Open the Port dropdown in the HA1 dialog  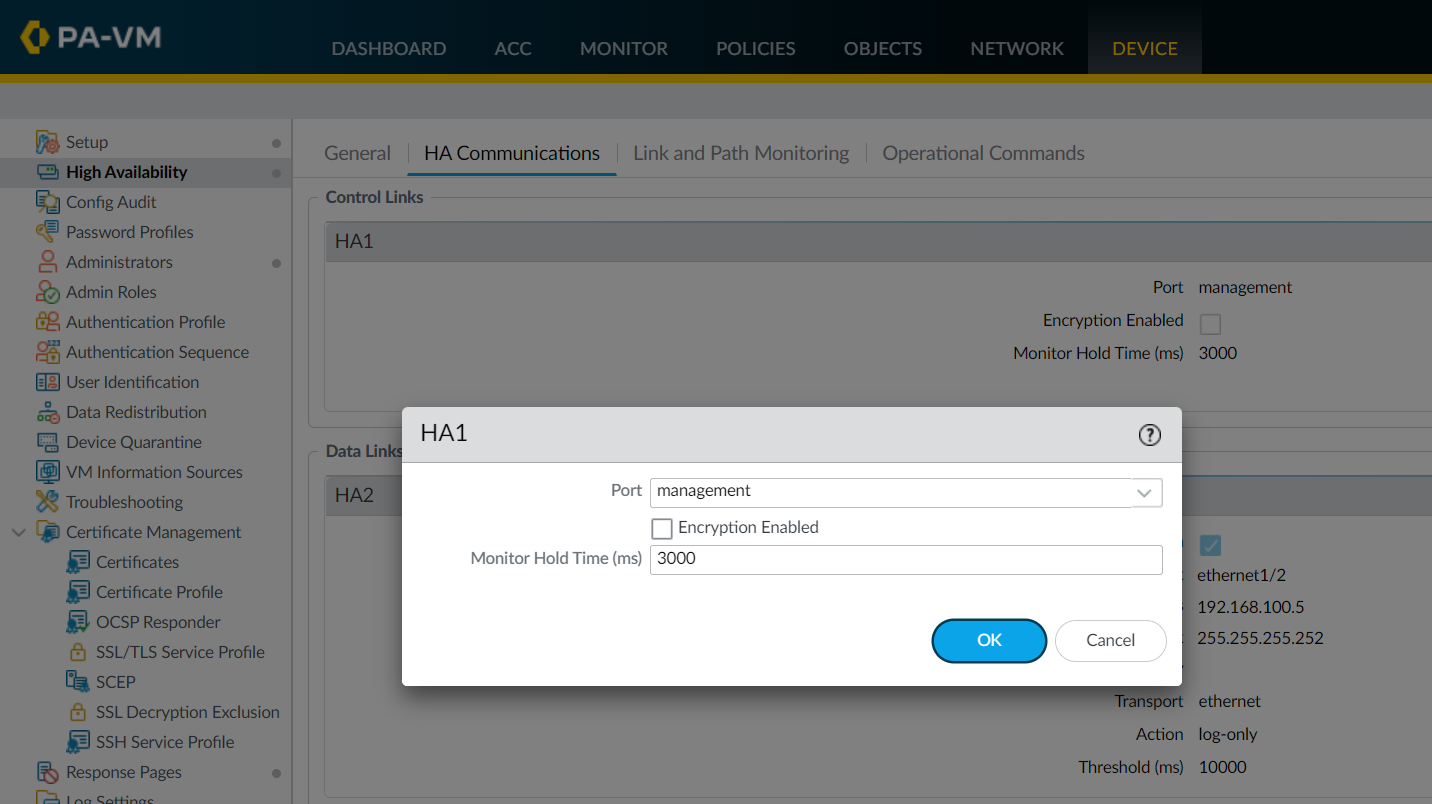point(1144,492)
